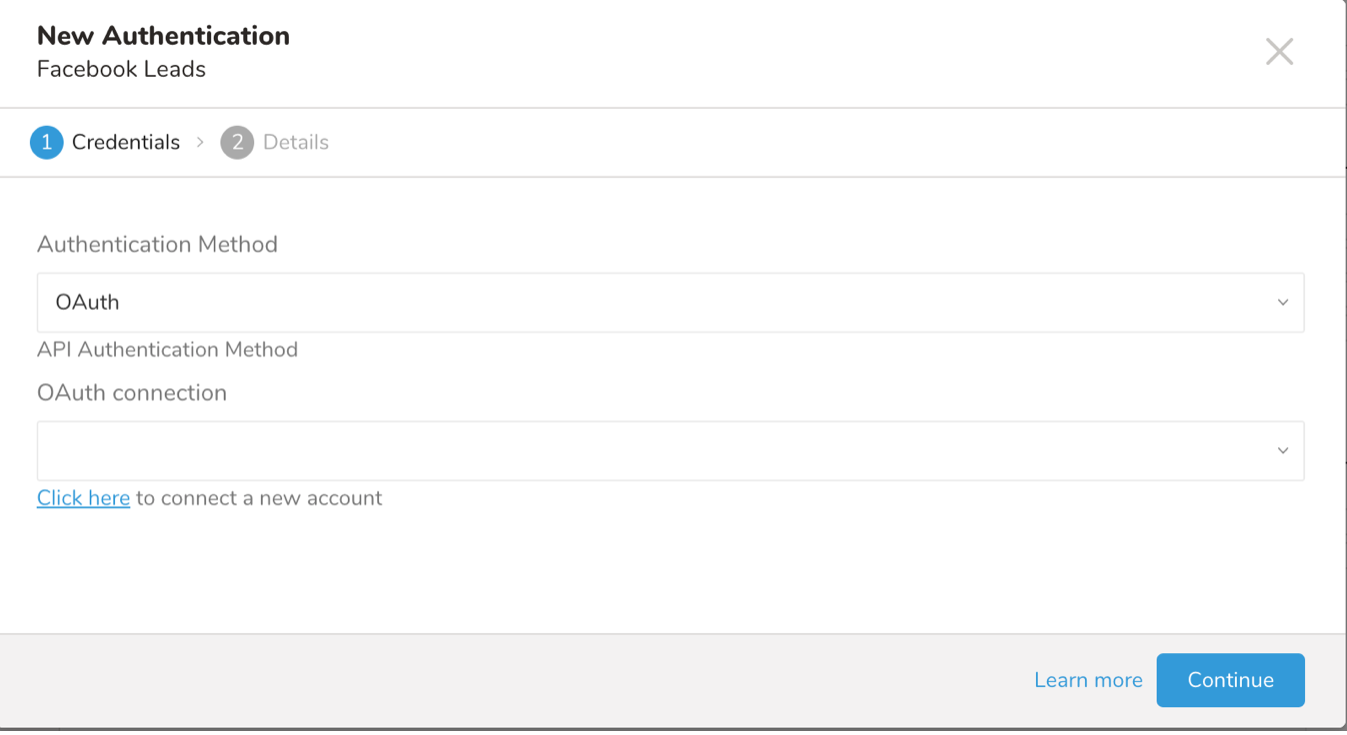Close the New Authentication dialog

1279,52
